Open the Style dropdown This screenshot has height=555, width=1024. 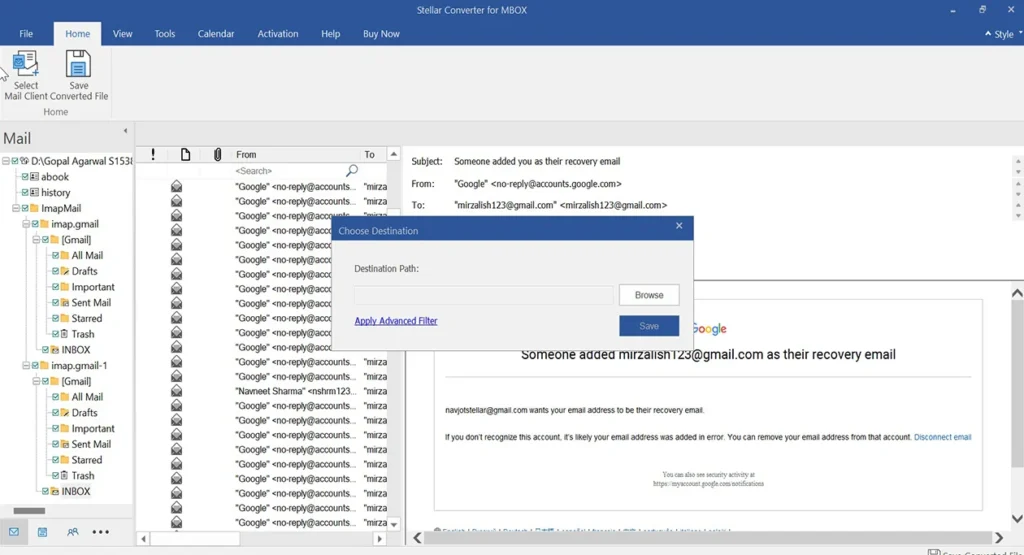click(1004, 34)
